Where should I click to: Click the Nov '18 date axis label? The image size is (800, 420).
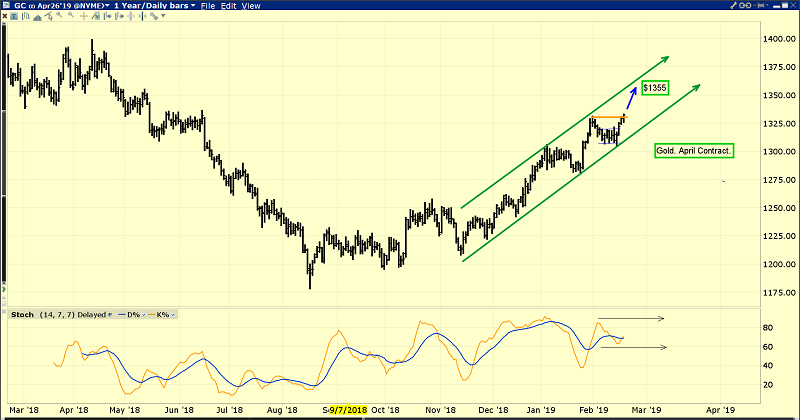tap(440, 410)
